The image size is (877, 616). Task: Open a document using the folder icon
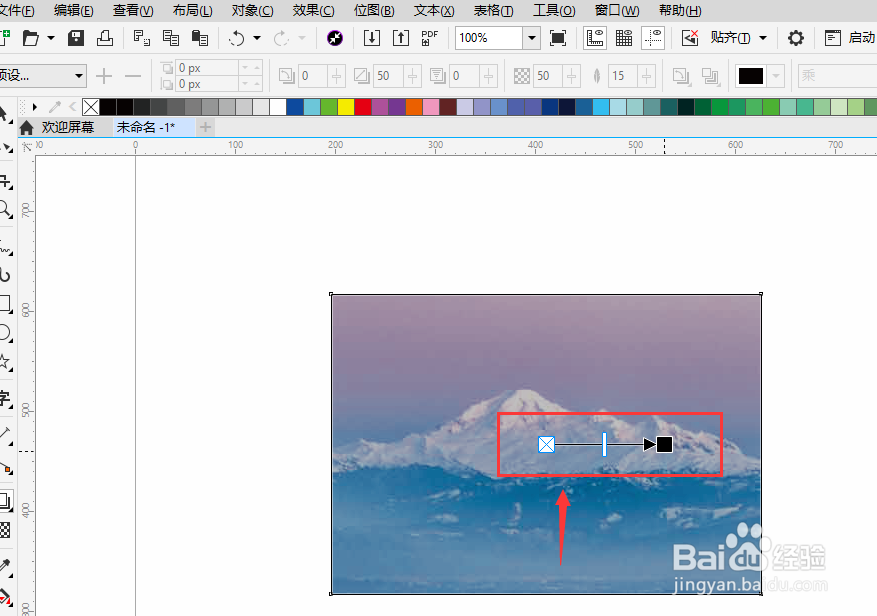click(x=31, y=38)
